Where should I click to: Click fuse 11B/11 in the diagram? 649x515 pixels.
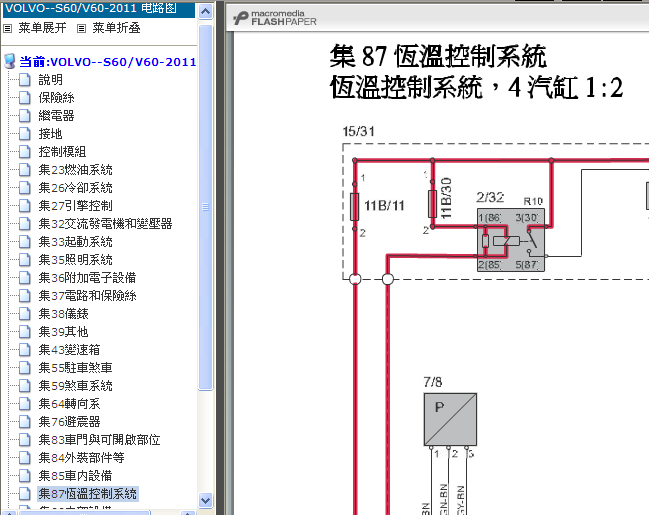pos(354,206)
